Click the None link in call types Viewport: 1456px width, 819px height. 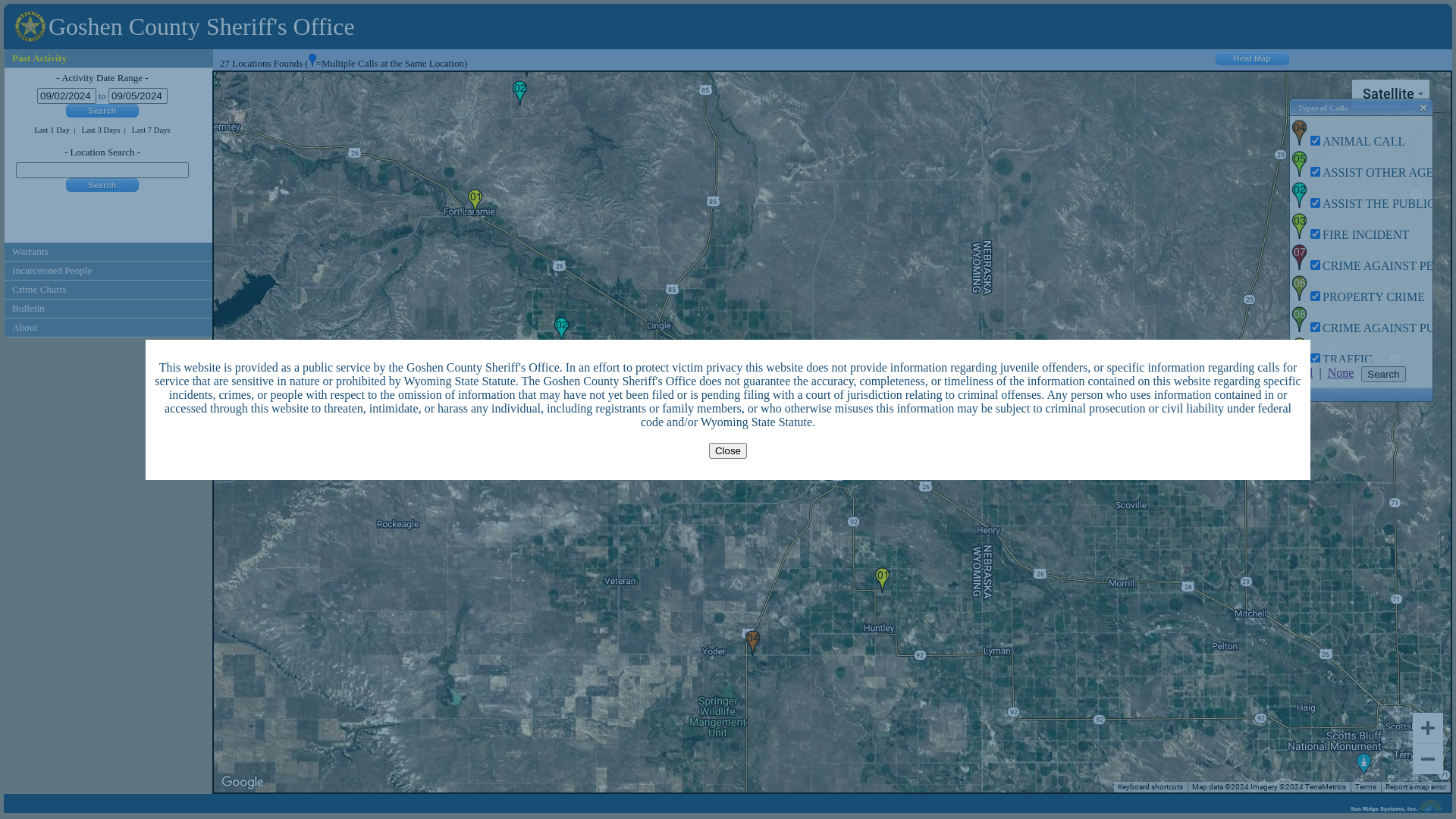pos(1341,372)
